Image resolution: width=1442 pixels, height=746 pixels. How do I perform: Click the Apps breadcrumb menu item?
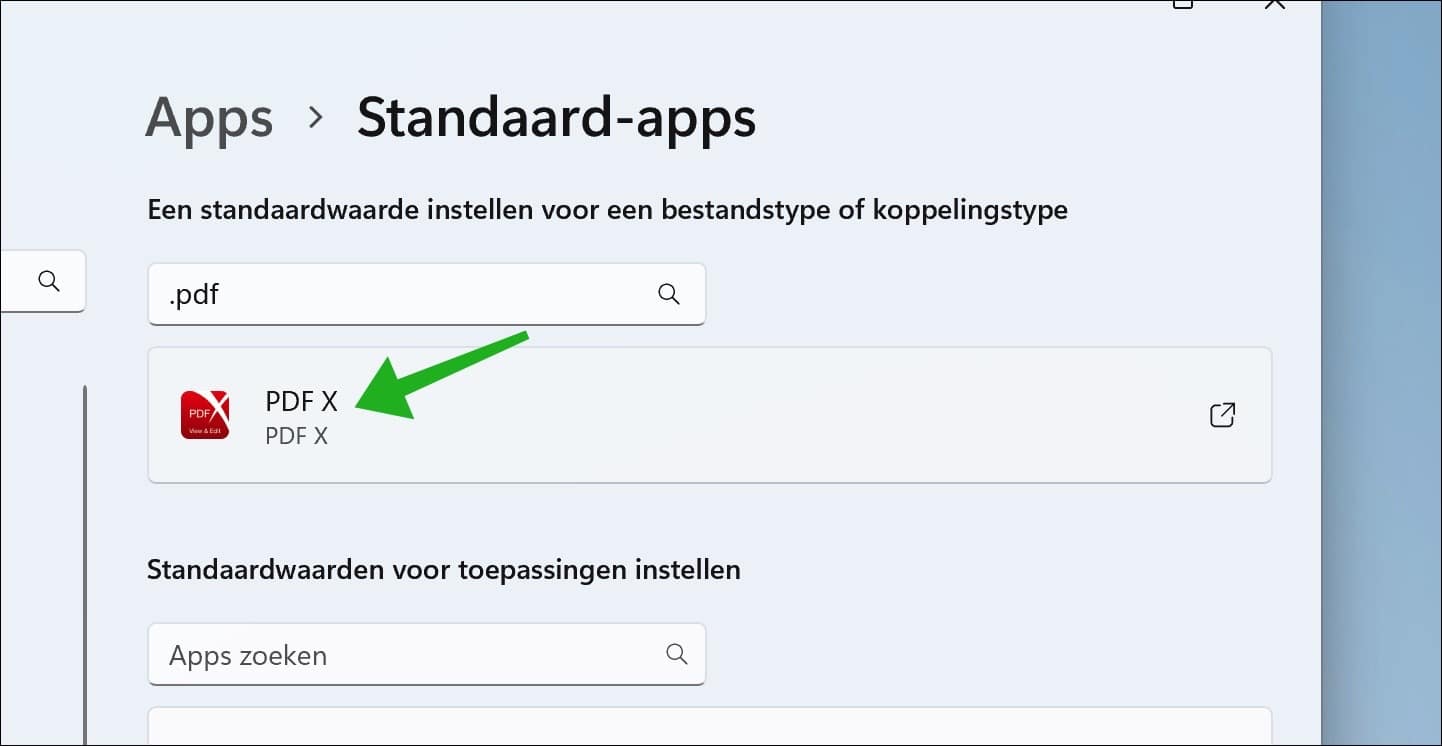coord(208,117)
